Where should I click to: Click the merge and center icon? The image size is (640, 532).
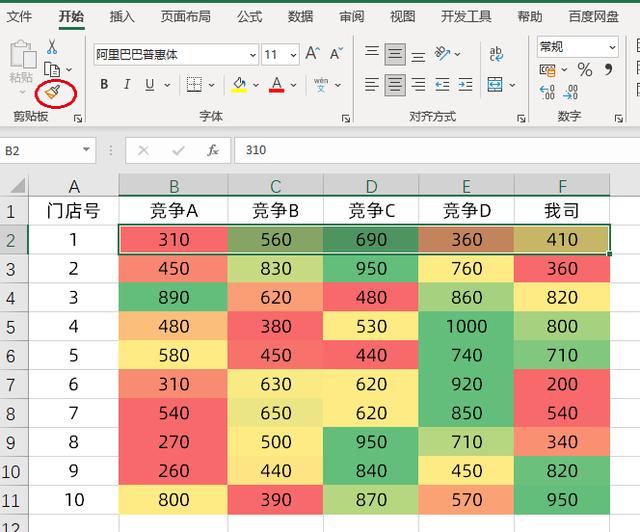[496, 85]
